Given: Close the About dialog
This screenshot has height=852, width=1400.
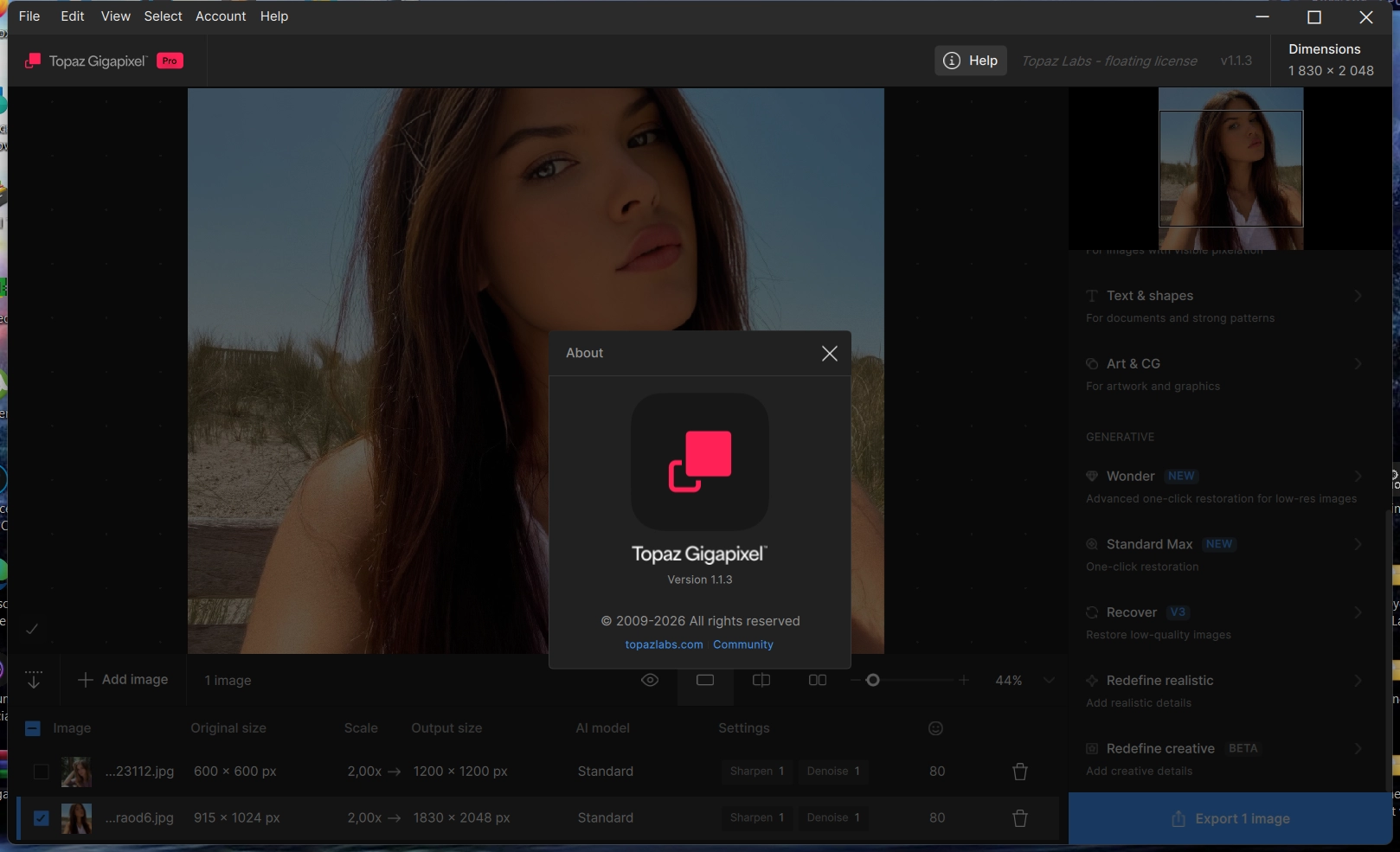Looking at the screenshot, I should tap(829, 354).
